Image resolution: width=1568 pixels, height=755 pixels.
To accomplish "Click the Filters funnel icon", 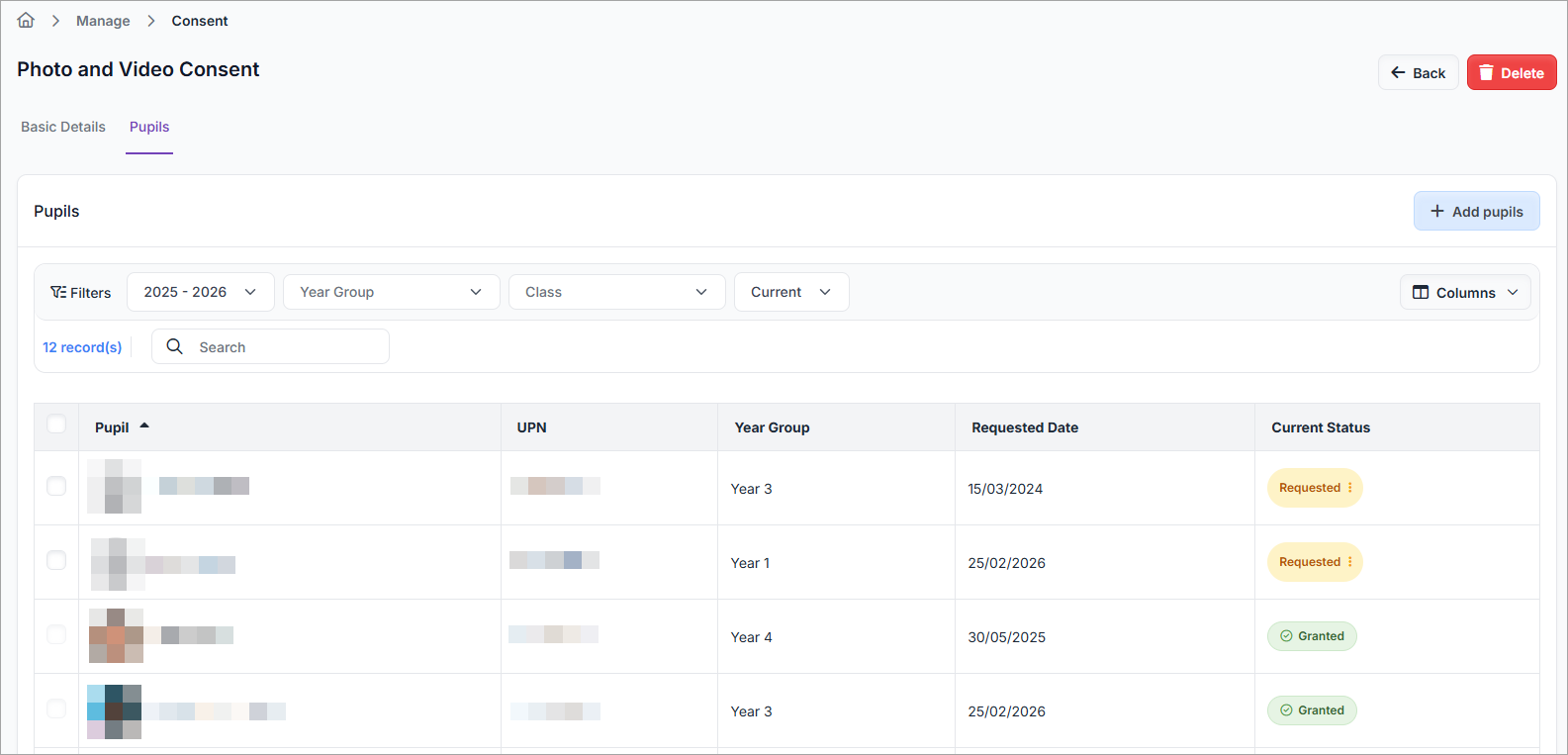I will (58, 293).
